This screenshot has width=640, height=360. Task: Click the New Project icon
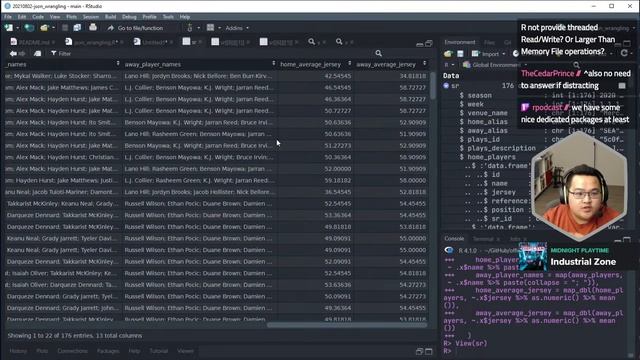pos(29,28)
